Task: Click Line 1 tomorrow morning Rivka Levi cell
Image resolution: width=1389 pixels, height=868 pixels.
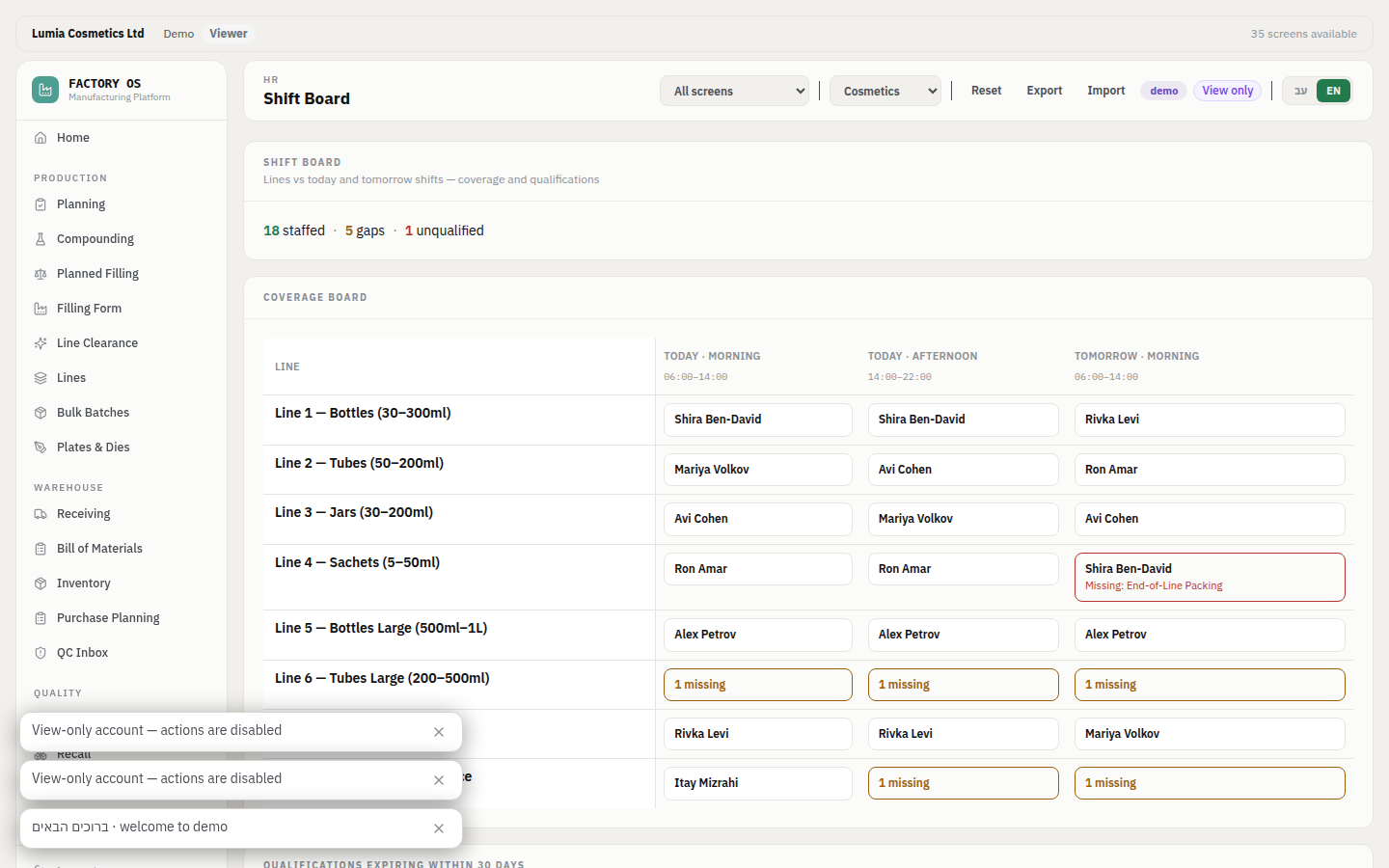Action: pos(1210,420)
